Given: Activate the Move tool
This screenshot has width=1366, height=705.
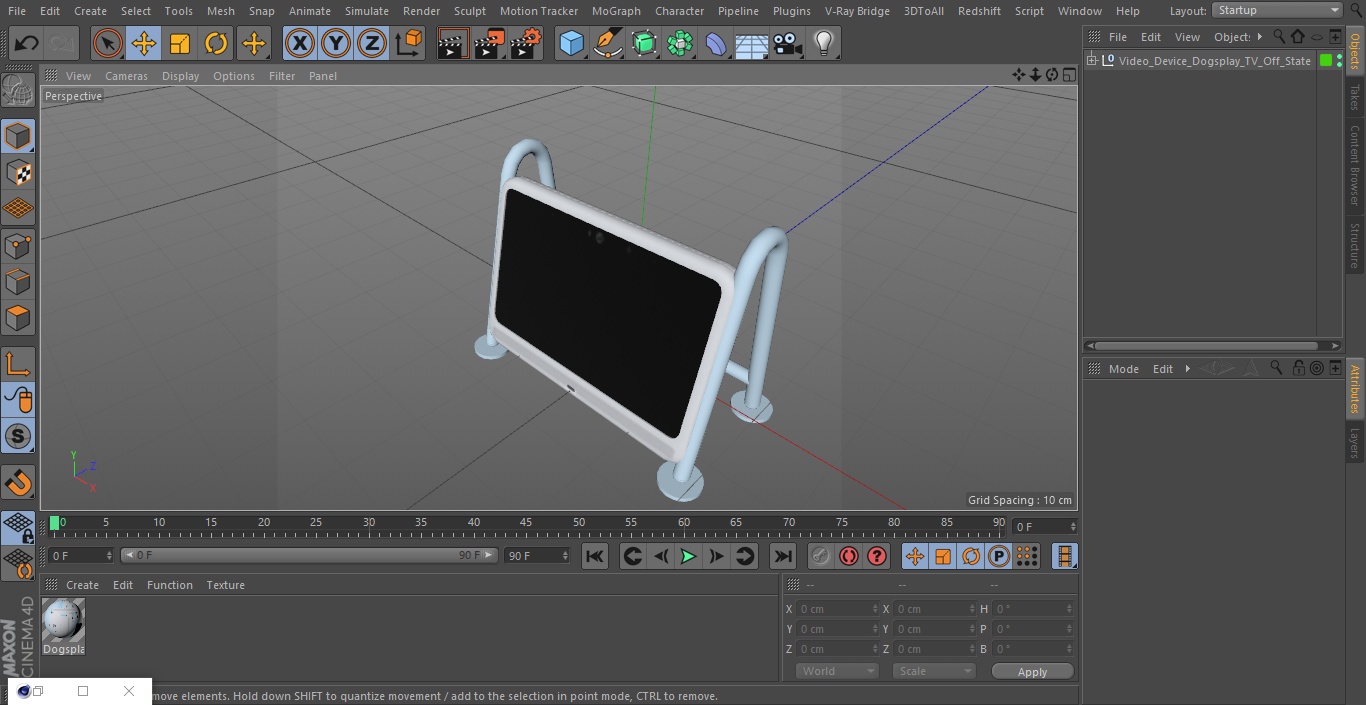Looking at the screenshot, I should (x=144, y=44).
